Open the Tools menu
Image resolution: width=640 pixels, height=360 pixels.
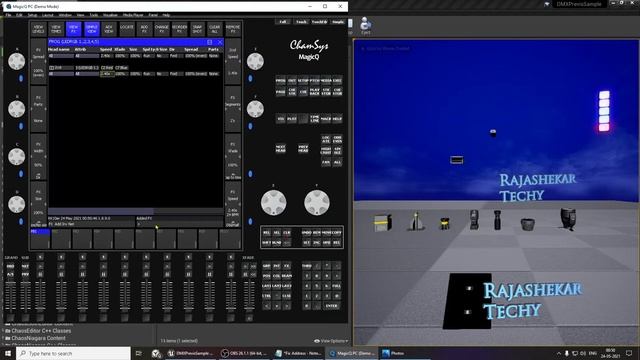tap(94, 15)
